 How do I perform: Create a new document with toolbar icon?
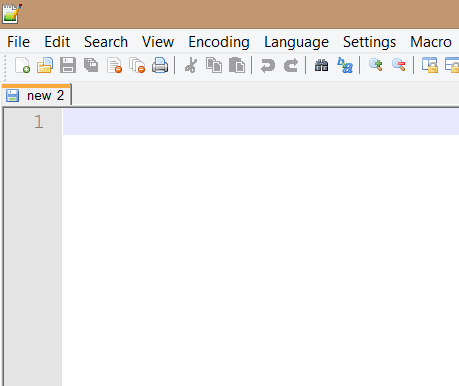point(22,65)
